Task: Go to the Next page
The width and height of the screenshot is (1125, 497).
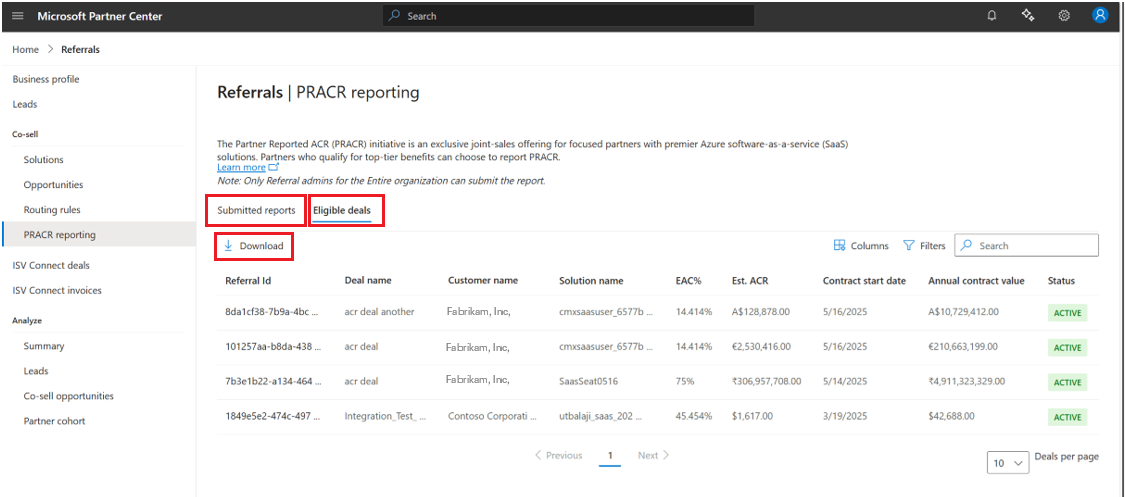Action: tap(653, 456)
